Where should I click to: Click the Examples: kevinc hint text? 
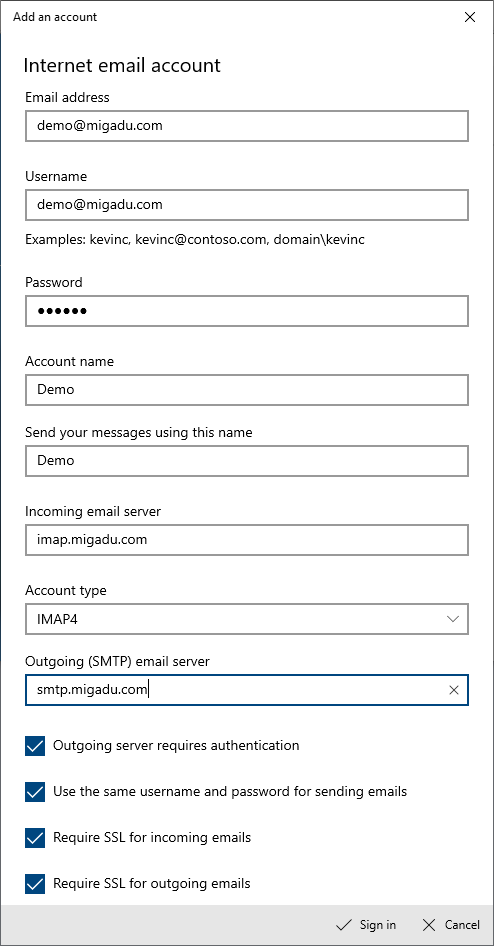(195, 240)
